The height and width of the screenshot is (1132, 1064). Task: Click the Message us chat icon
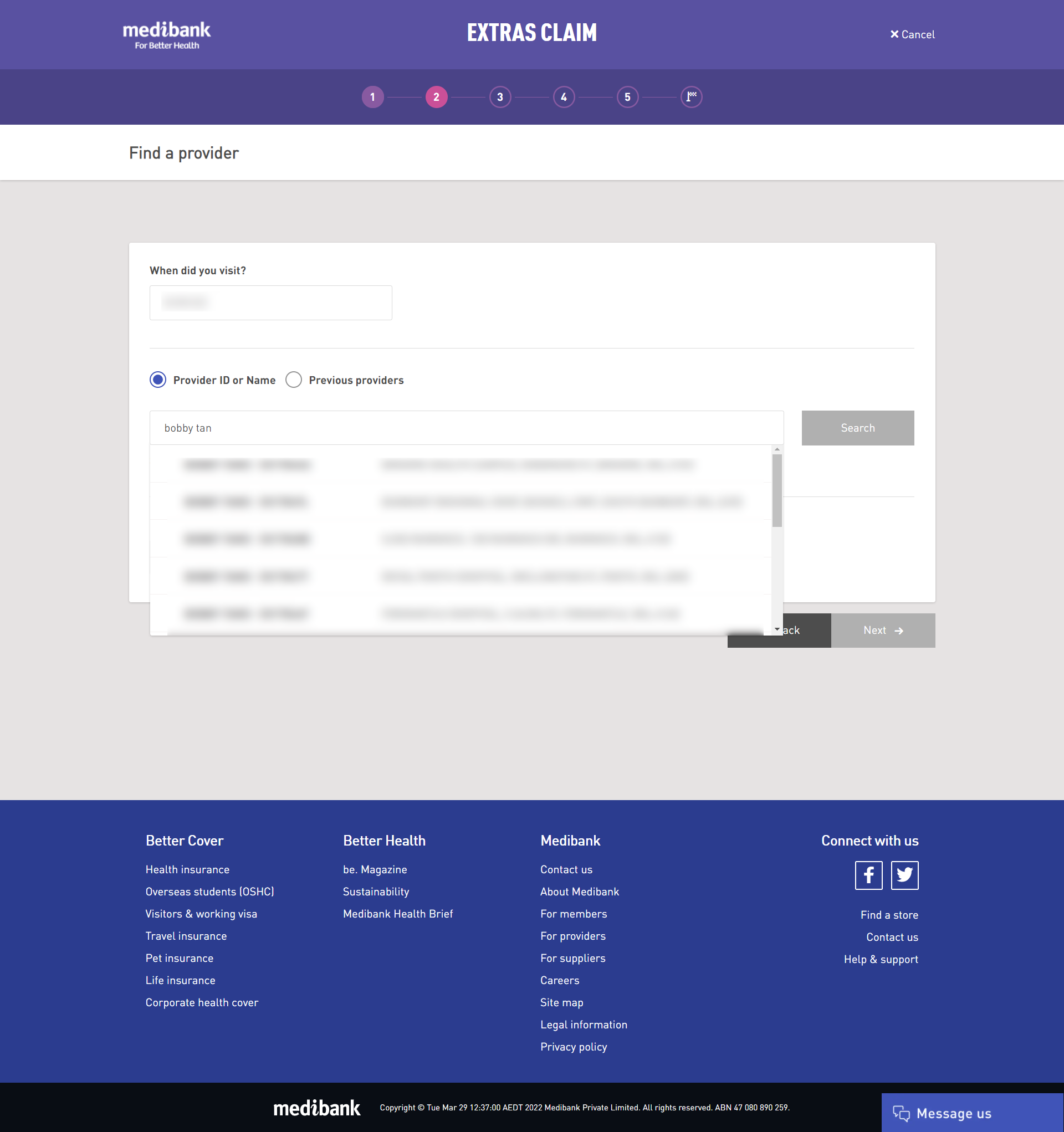[x=901, y=1113]
